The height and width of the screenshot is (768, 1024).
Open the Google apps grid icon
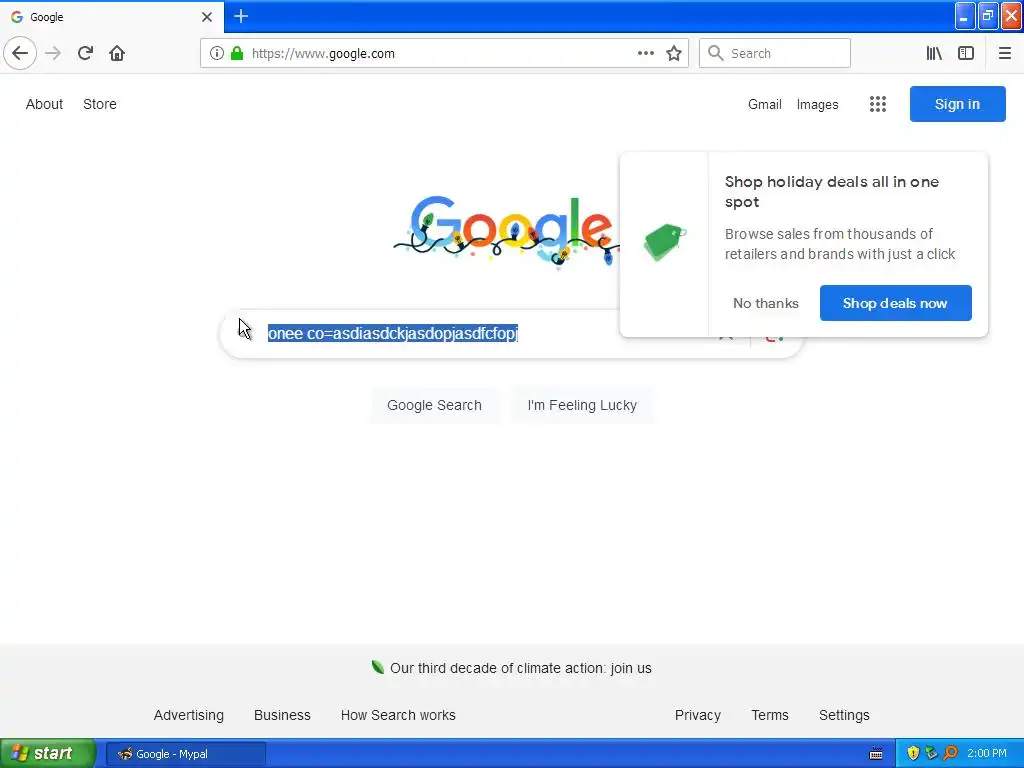coord(878,104)
